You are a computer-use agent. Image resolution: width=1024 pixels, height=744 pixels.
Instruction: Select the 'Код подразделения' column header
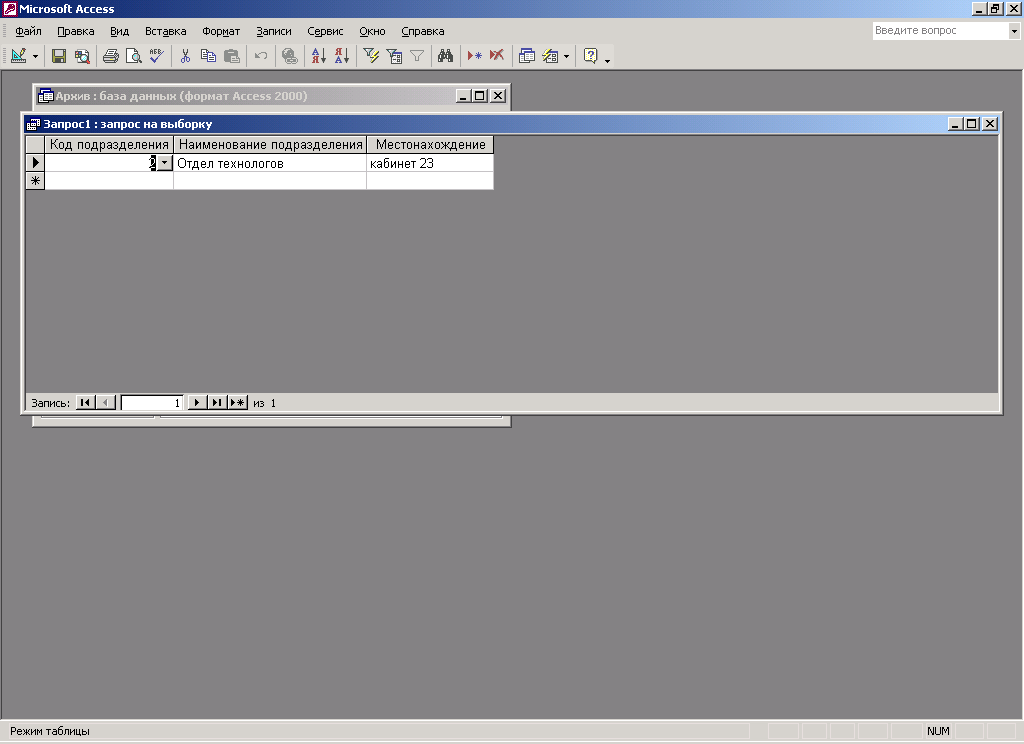[x=109, y=144]
